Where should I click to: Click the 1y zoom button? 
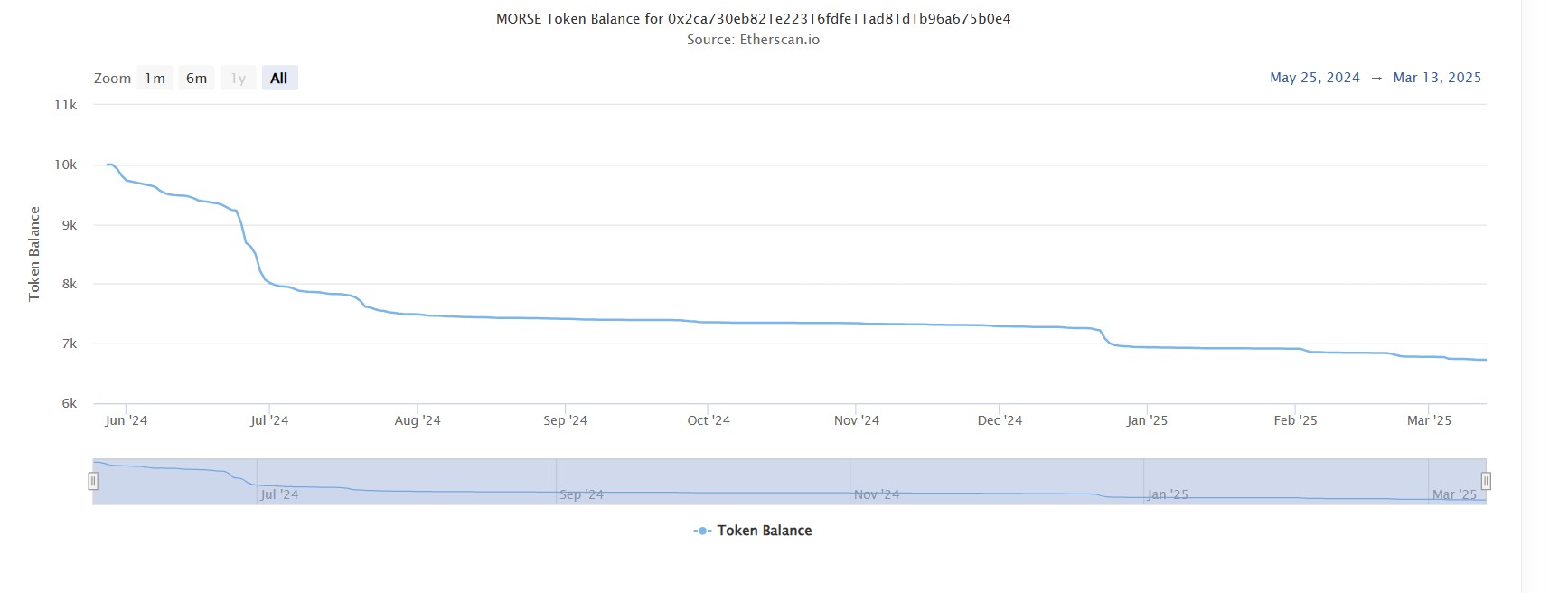238,78
